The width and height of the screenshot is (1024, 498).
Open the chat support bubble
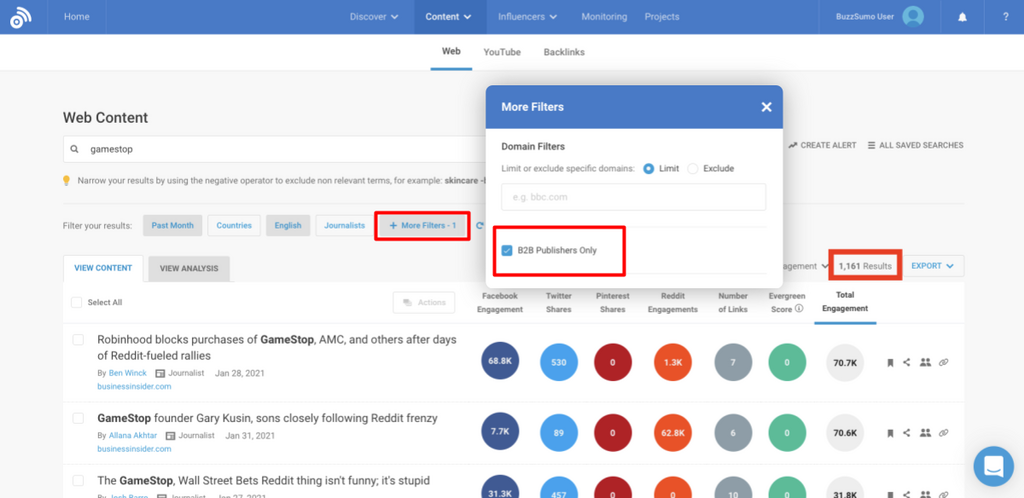pos(993,466)
